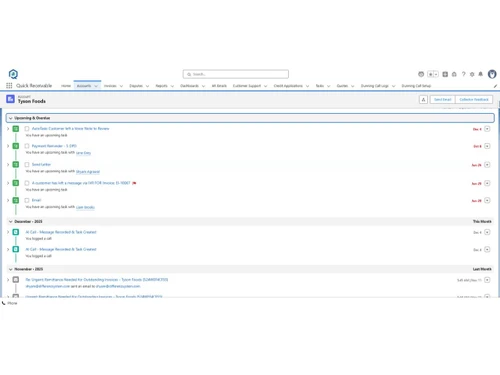Open the App Launcher grid icon
This screenshot has height=375, width=500.
tap(9, 86)
